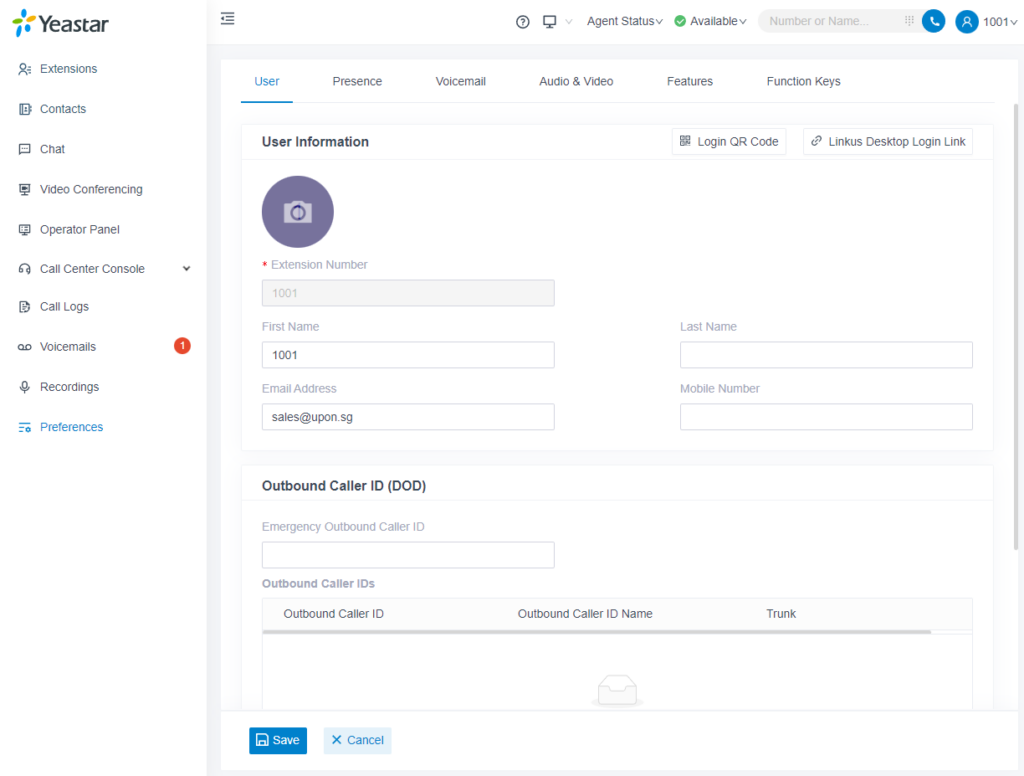The height and width of the screenshot is (776, 1024).
Task: Open Voicemails in the sidebar
Action: [68, 347]
